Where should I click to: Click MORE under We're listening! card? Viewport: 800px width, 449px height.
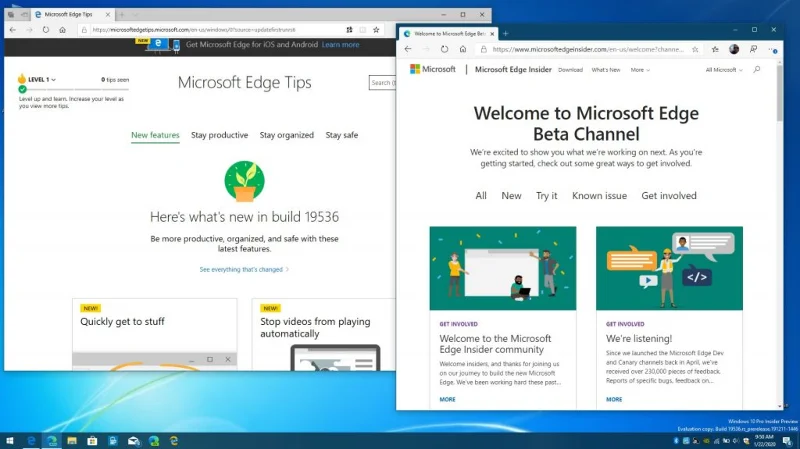pos(614,400)
